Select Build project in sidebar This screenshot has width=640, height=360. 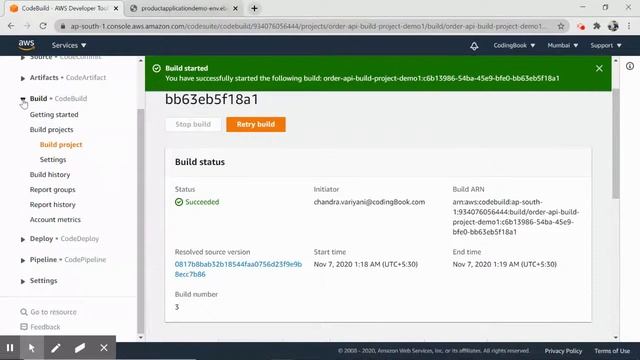click(61, 144)
